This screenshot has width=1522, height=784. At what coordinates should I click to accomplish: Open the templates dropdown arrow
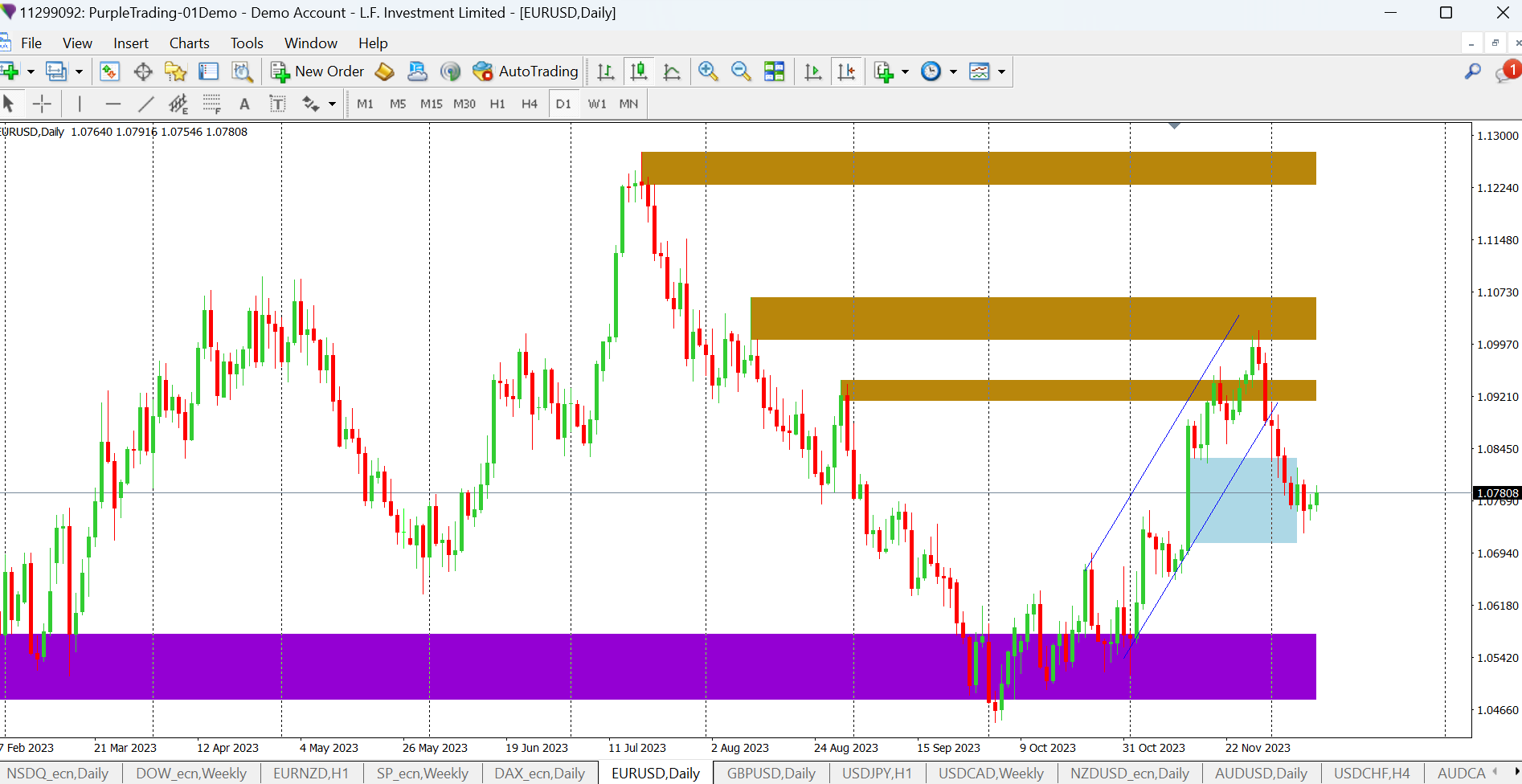tap(1001, 71)
